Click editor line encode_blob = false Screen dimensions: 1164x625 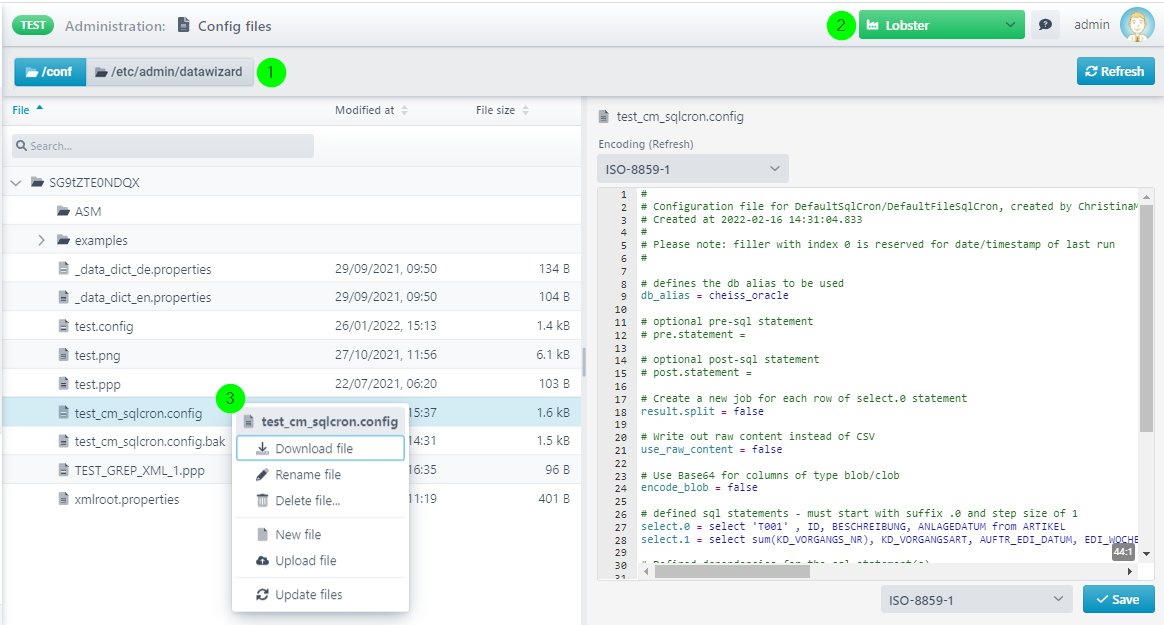(699, 488)
